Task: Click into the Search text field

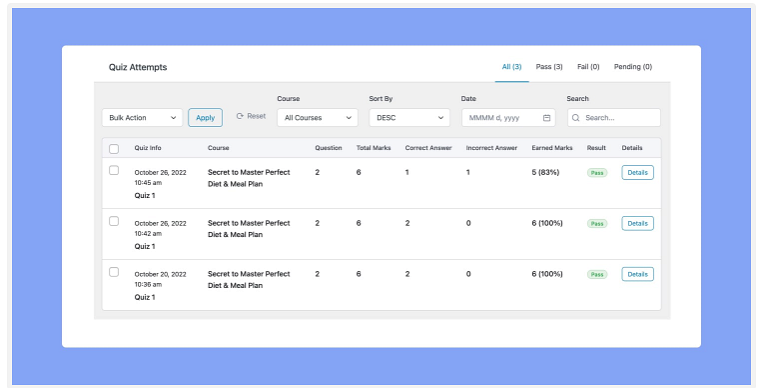Action: (614, 118)
